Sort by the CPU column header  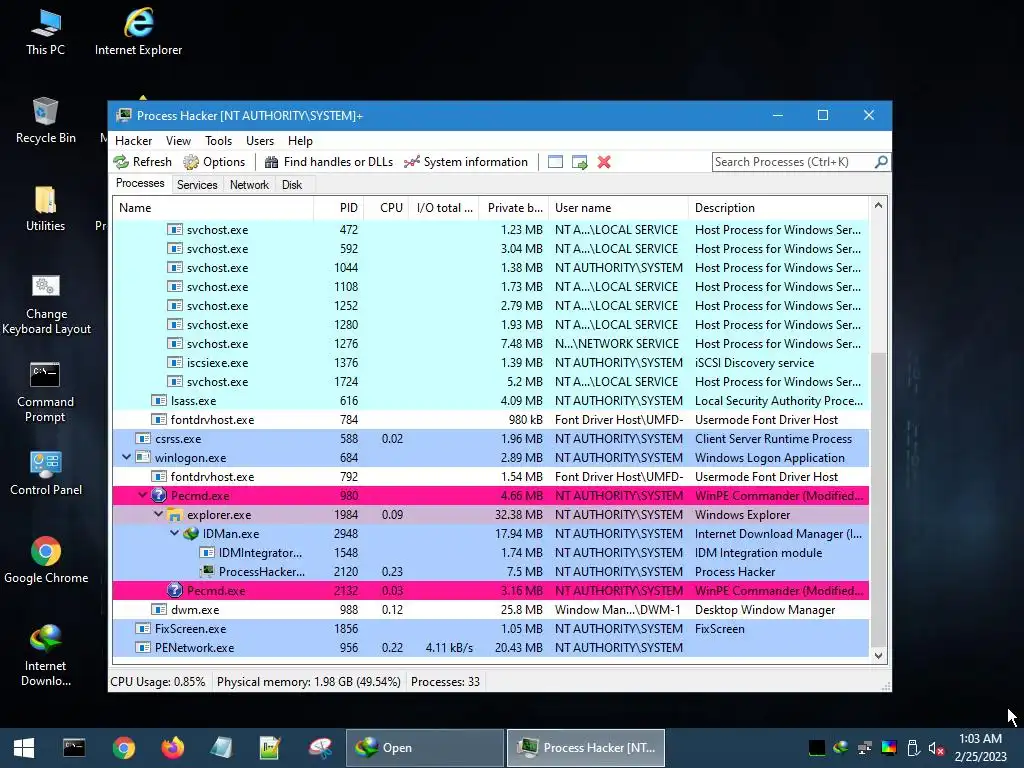coord(387,208)
